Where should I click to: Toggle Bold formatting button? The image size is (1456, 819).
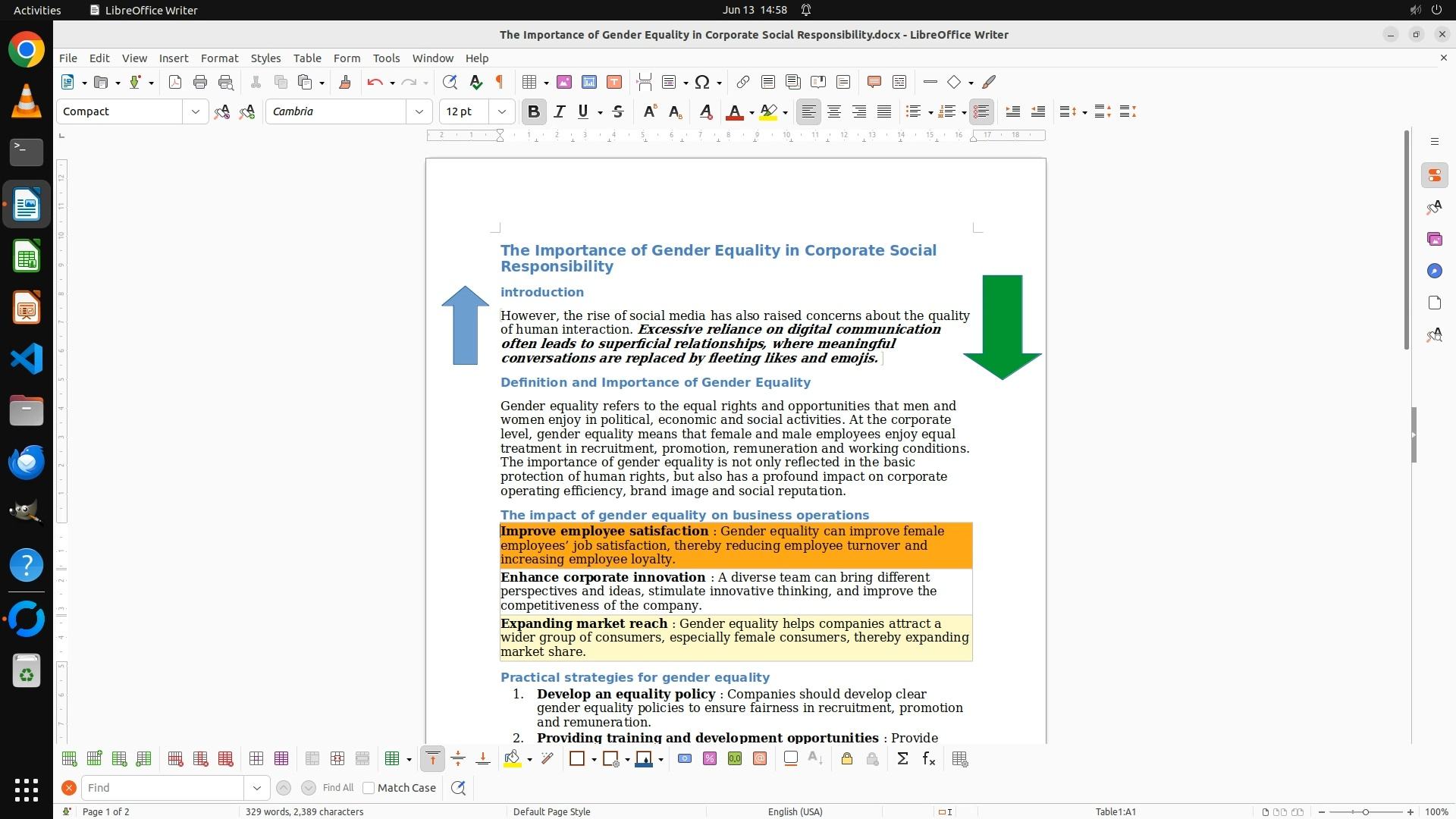tap(534, 111)
